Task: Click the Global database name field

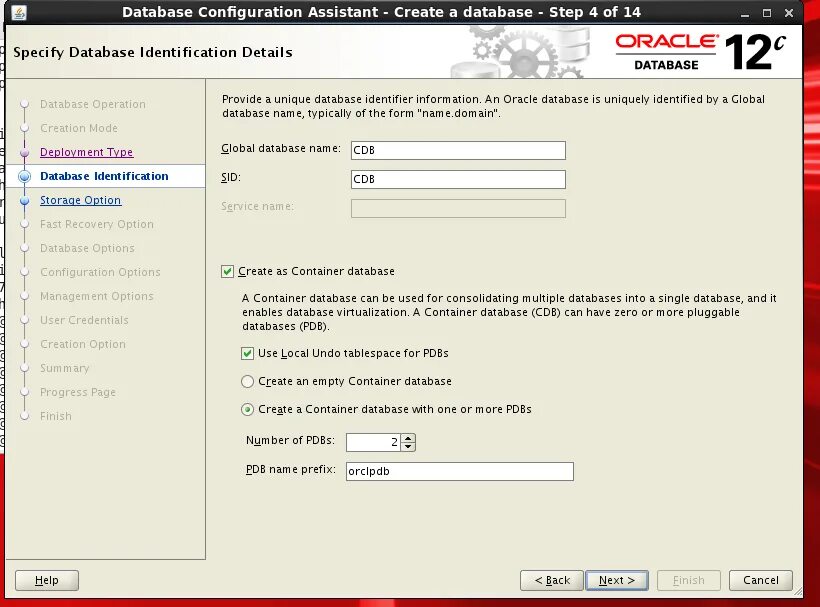Action: (458, 150)
